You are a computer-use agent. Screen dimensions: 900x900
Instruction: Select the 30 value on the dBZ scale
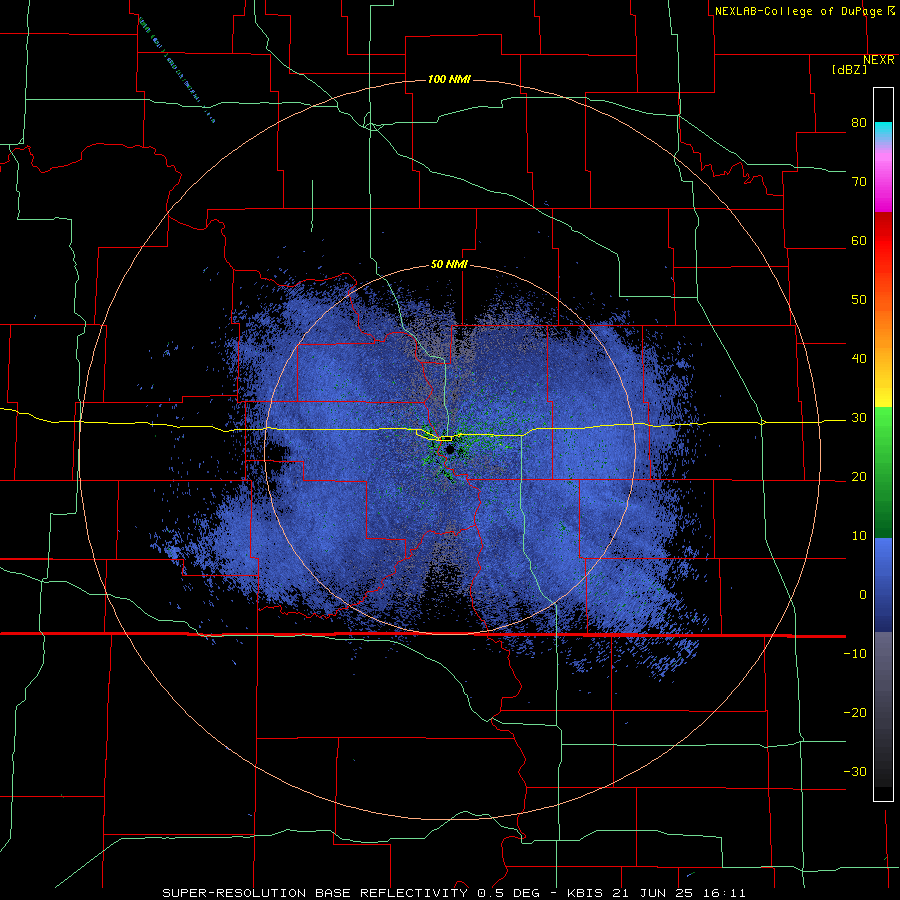(x=859, y=418)
